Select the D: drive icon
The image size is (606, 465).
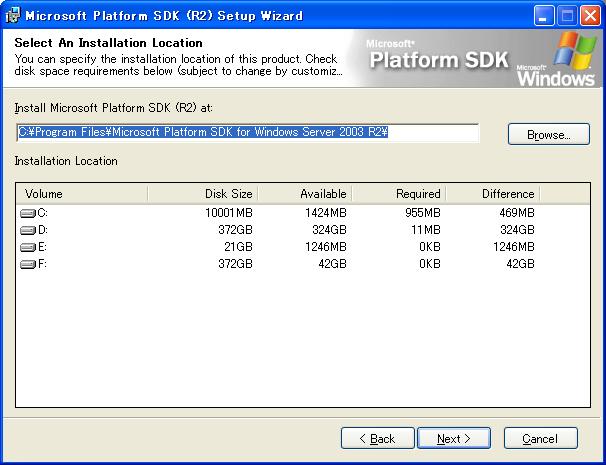[x=28, y=230]
